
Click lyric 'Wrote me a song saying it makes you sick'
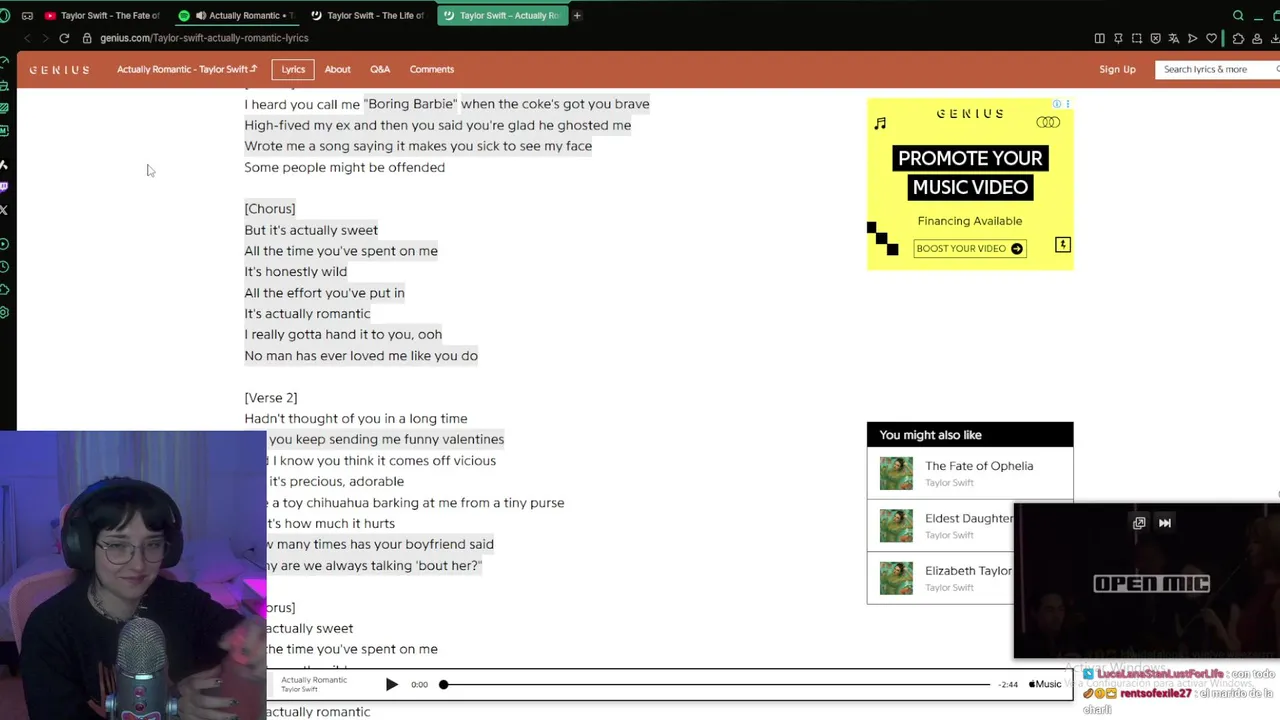(418, 146)
